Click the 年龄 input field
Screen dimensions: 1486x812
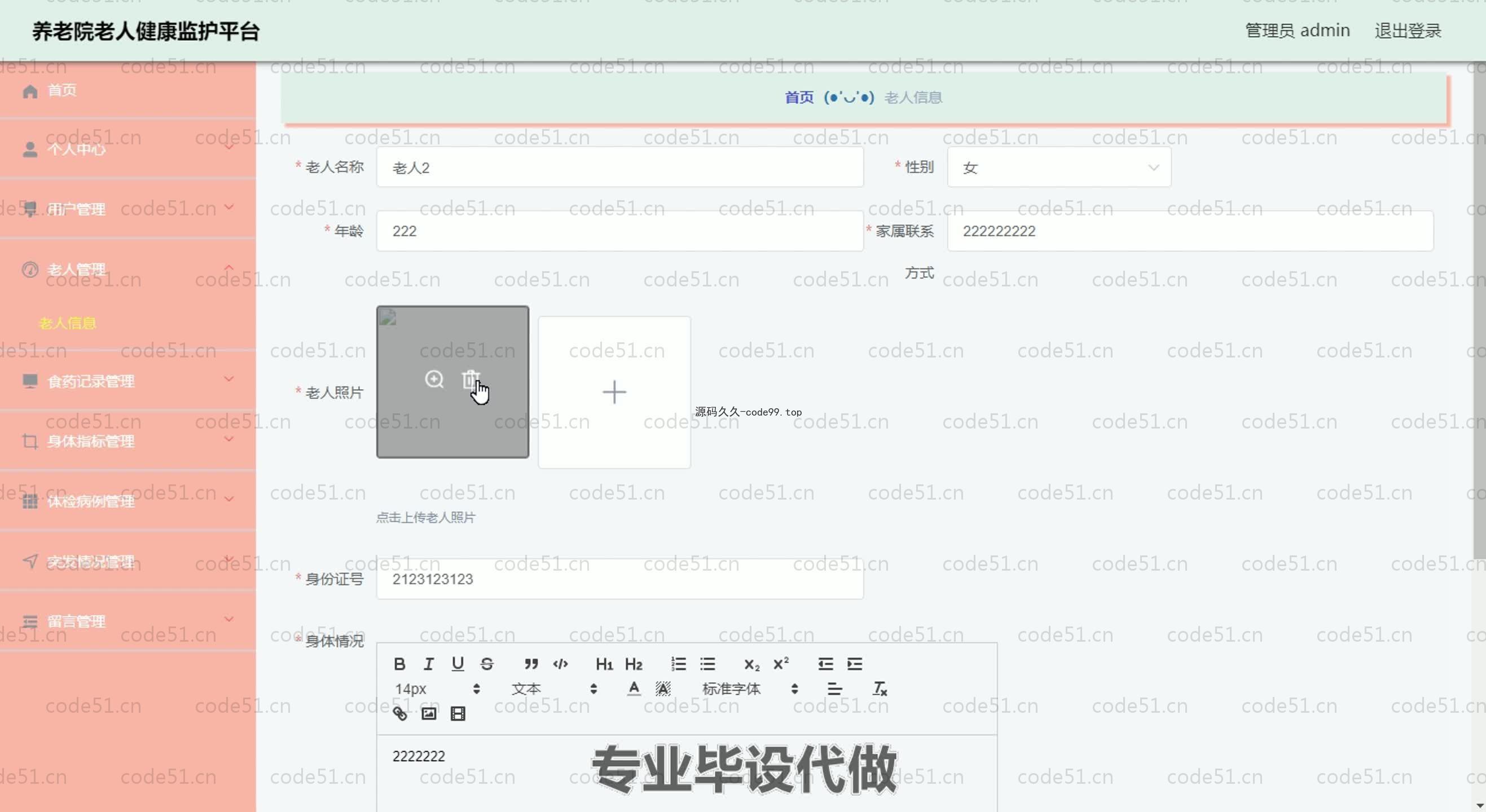click(x=619, y=231)
